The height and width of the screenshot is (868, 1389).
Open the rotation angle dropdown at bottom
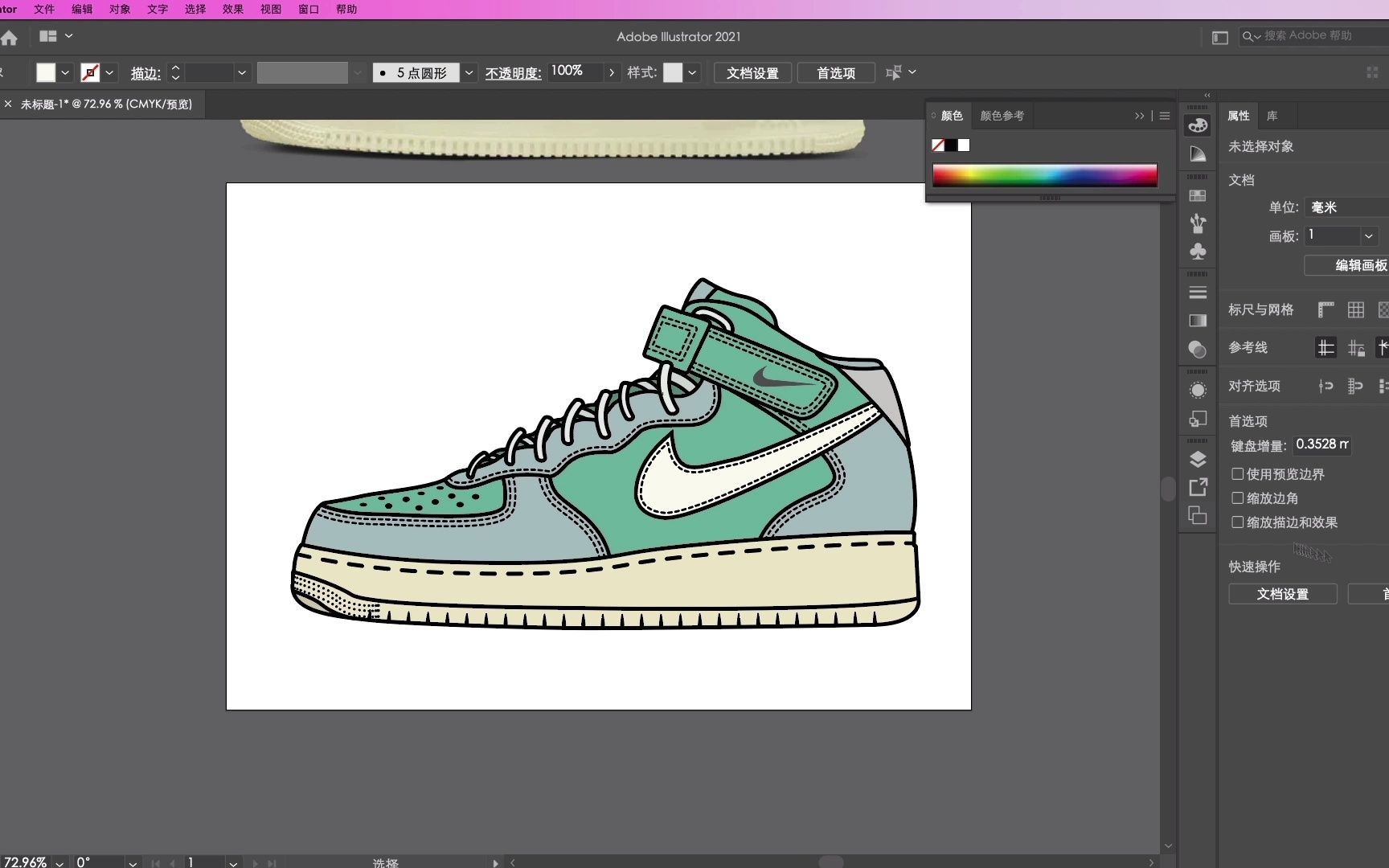coord(133,863)
